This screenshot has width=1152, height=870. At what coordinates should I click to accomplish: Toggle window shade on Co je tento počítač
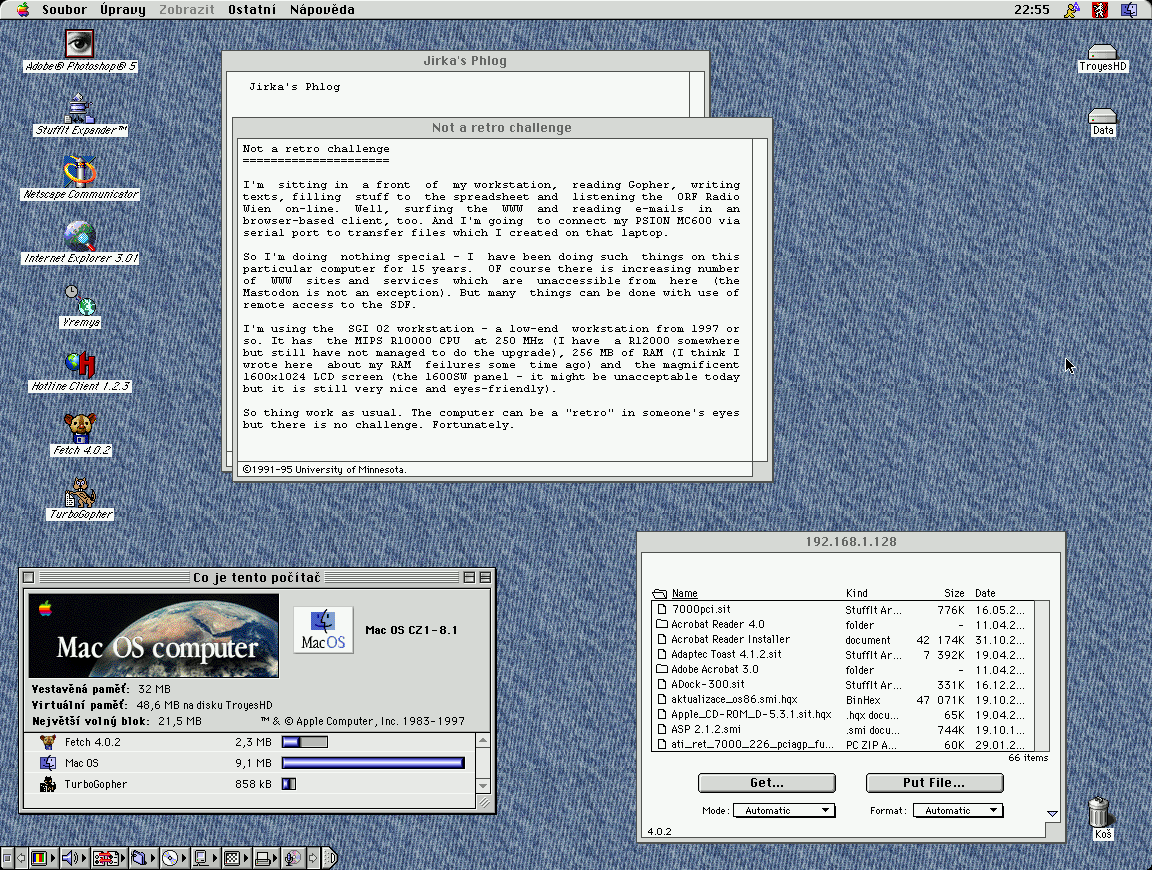(x=485, y=578)
